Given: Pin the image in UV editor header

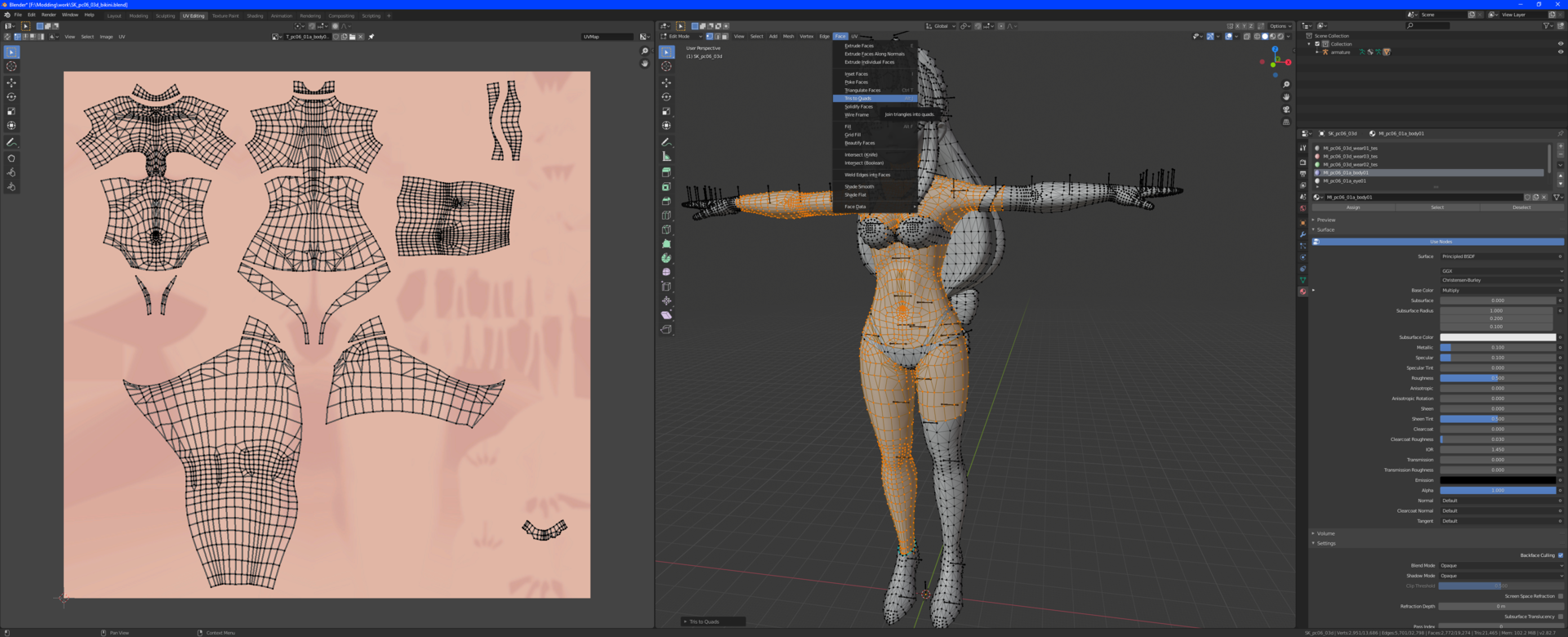Looking at the screenshot, I should [372, 37].
